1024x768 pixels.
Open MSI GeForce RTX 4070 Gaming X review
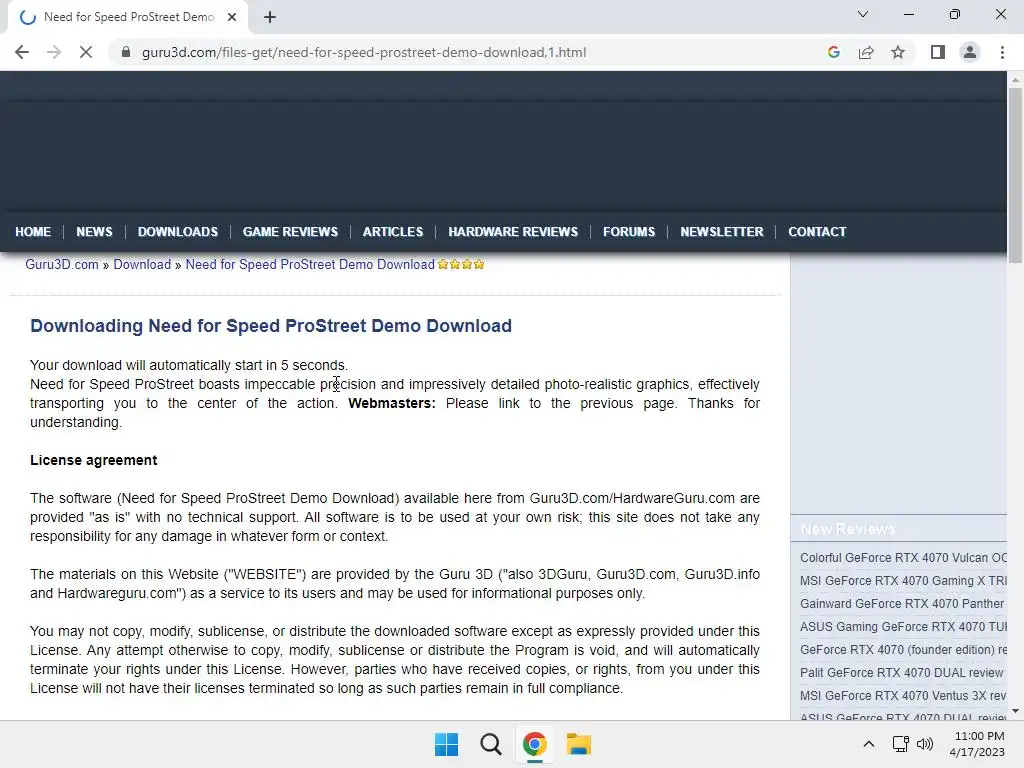(x=903, y=581)
